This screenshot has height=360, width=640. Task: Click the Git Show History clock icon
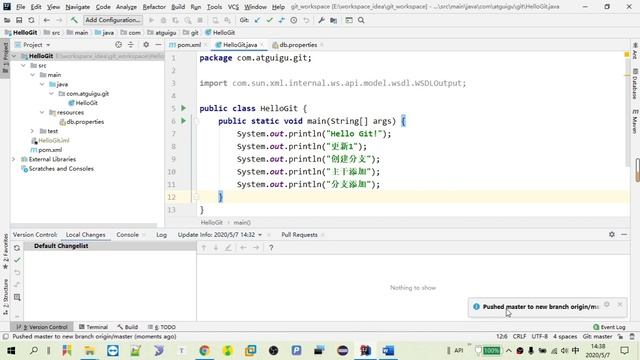coord(294,20)
